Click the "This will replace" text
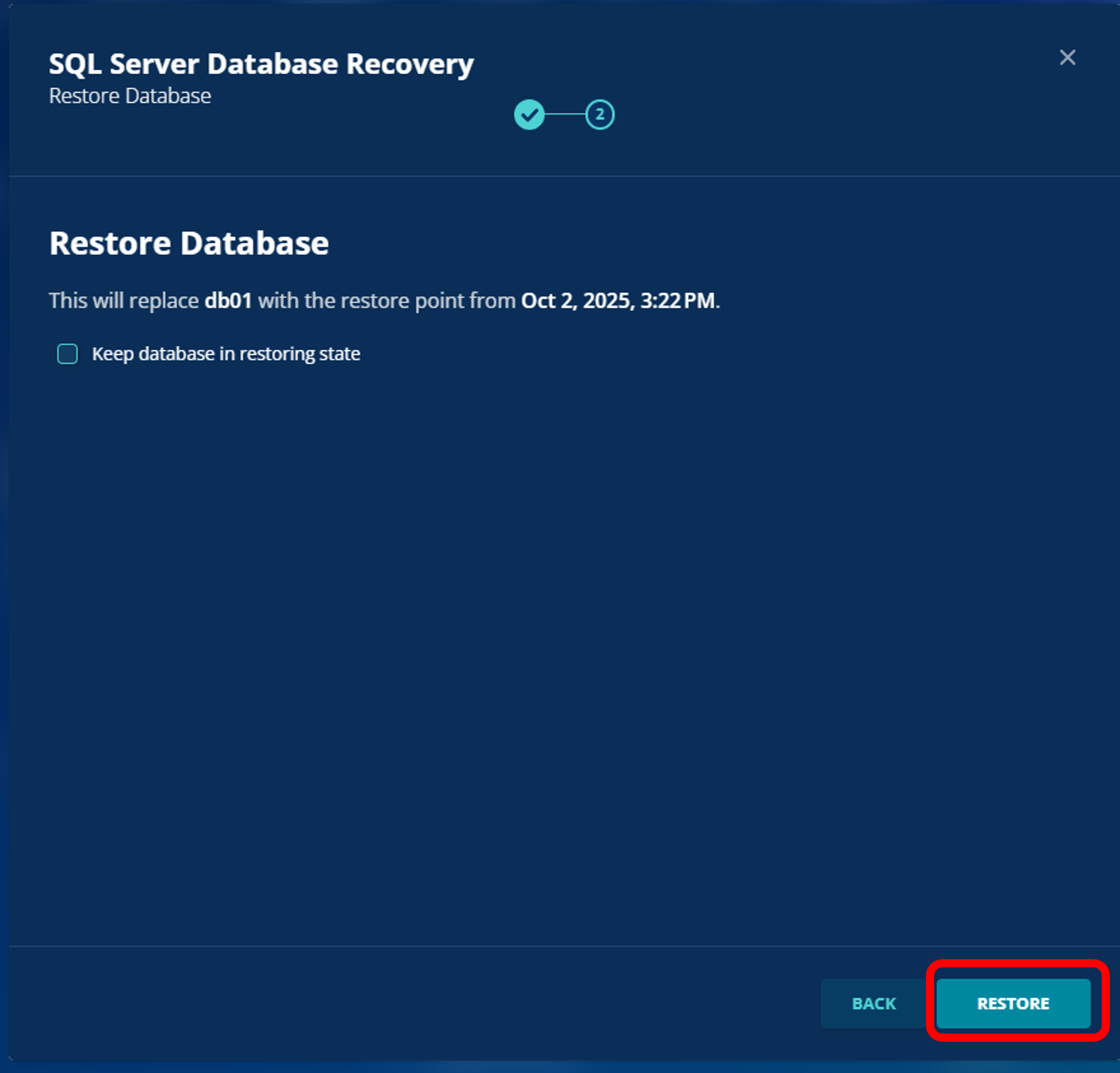Viewport: 1120px width, 1073px height. click(124, 301)
